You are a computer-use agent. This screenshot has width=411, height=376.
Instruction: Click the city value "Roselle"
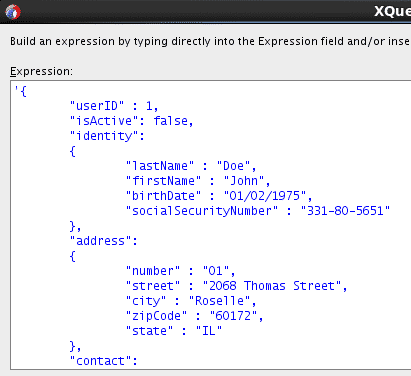tap(219, 301)
